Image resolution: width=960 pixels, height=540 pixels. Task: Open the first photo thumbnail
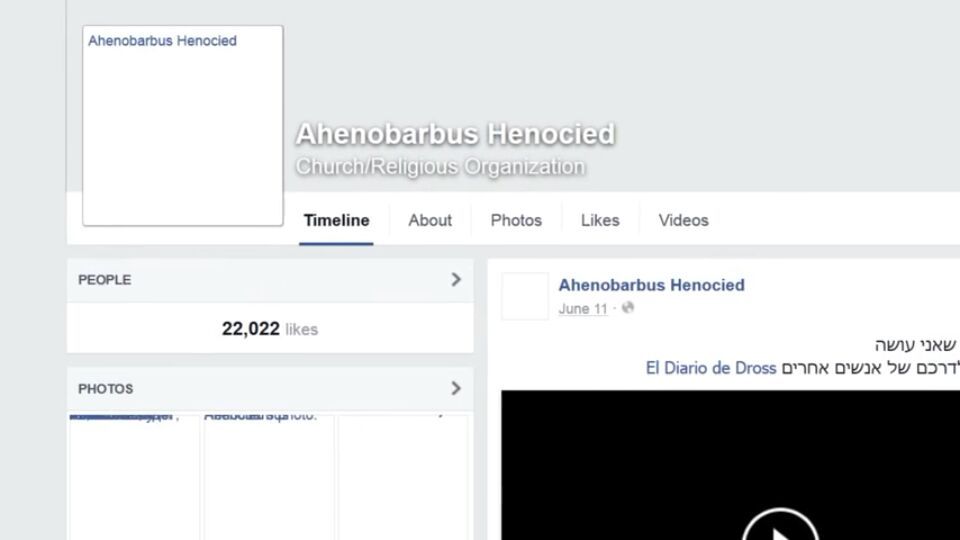click(x=134, y=478)
